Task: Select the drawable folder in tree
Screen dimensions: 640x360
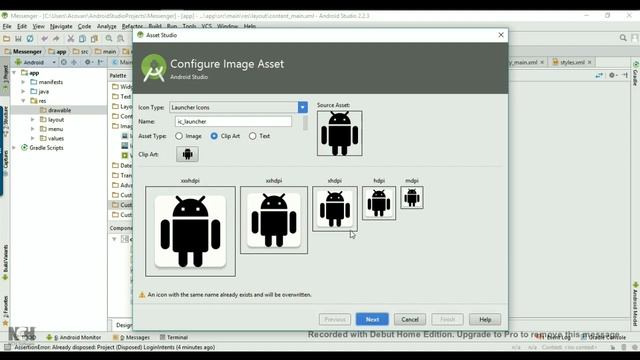Action: coord(59,110)
